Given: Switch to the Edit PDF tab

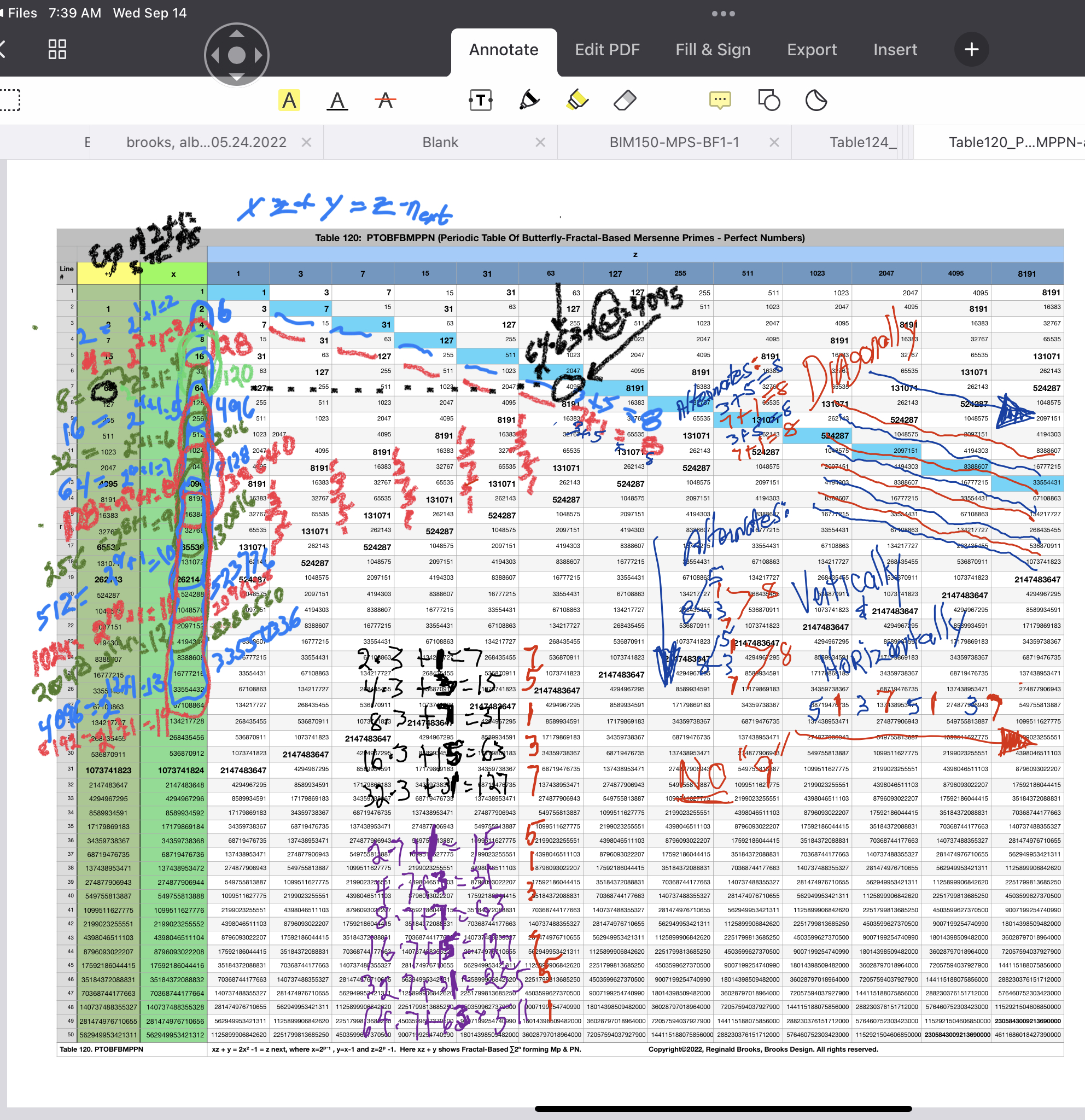Looking at the screenshot, I should pyautogui.click(x=607, y=50).
